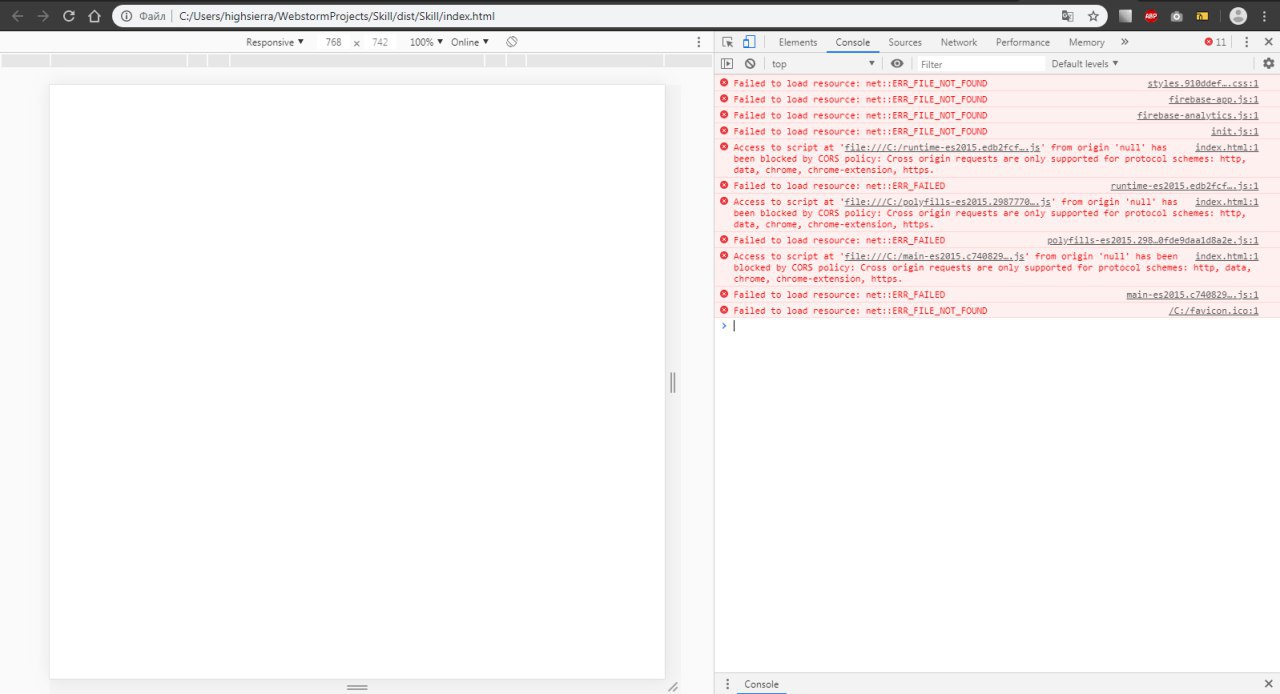View site information icon in address bar
Screen dimensions: 1280x694
(x=127, y=16)
